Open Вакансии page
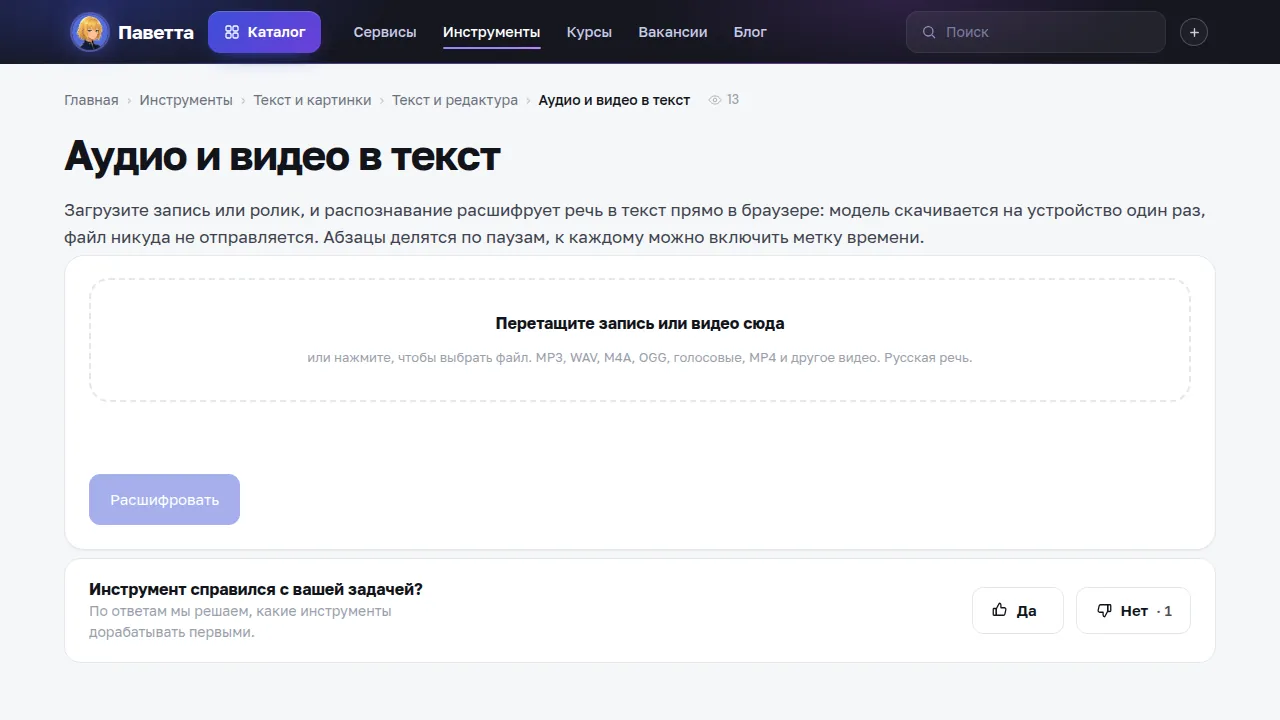1280x720 pixels. [x=673, y=32]
